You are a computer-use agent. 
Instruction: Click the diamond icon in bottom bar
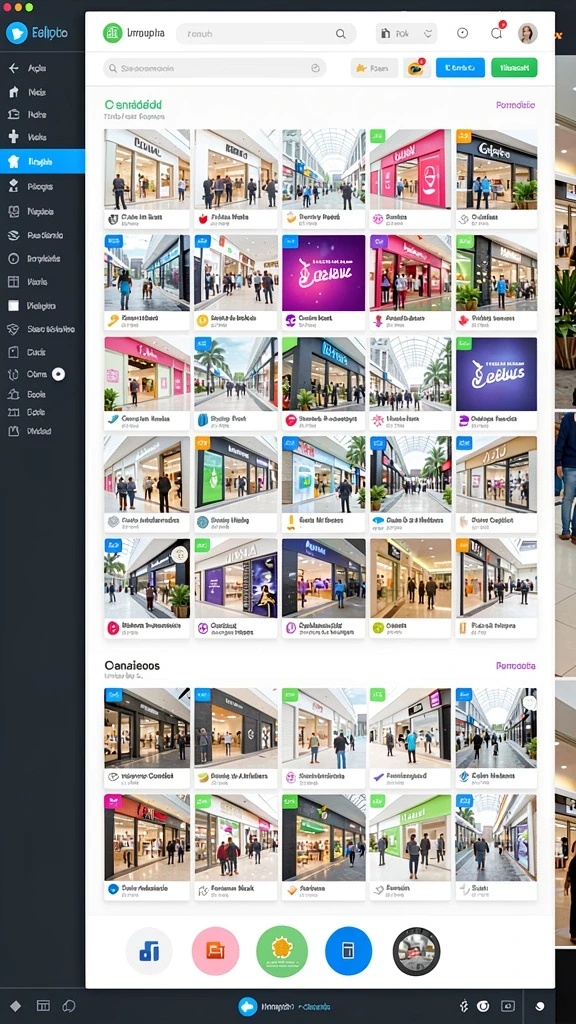tap(16, 1006)
